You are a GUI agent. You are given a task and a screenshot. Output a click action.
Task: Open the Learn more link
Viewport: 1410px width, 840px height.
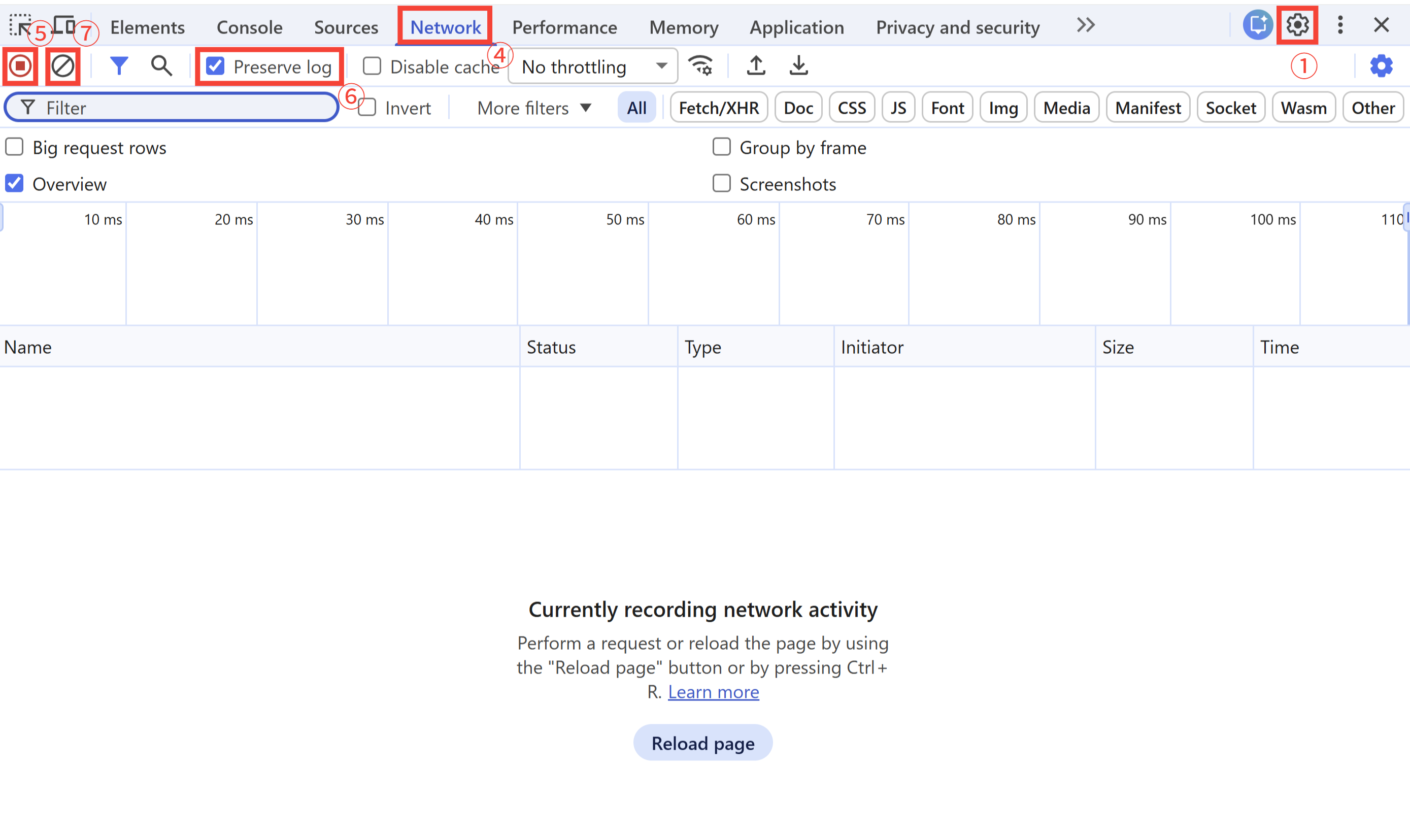pos(713,692)
